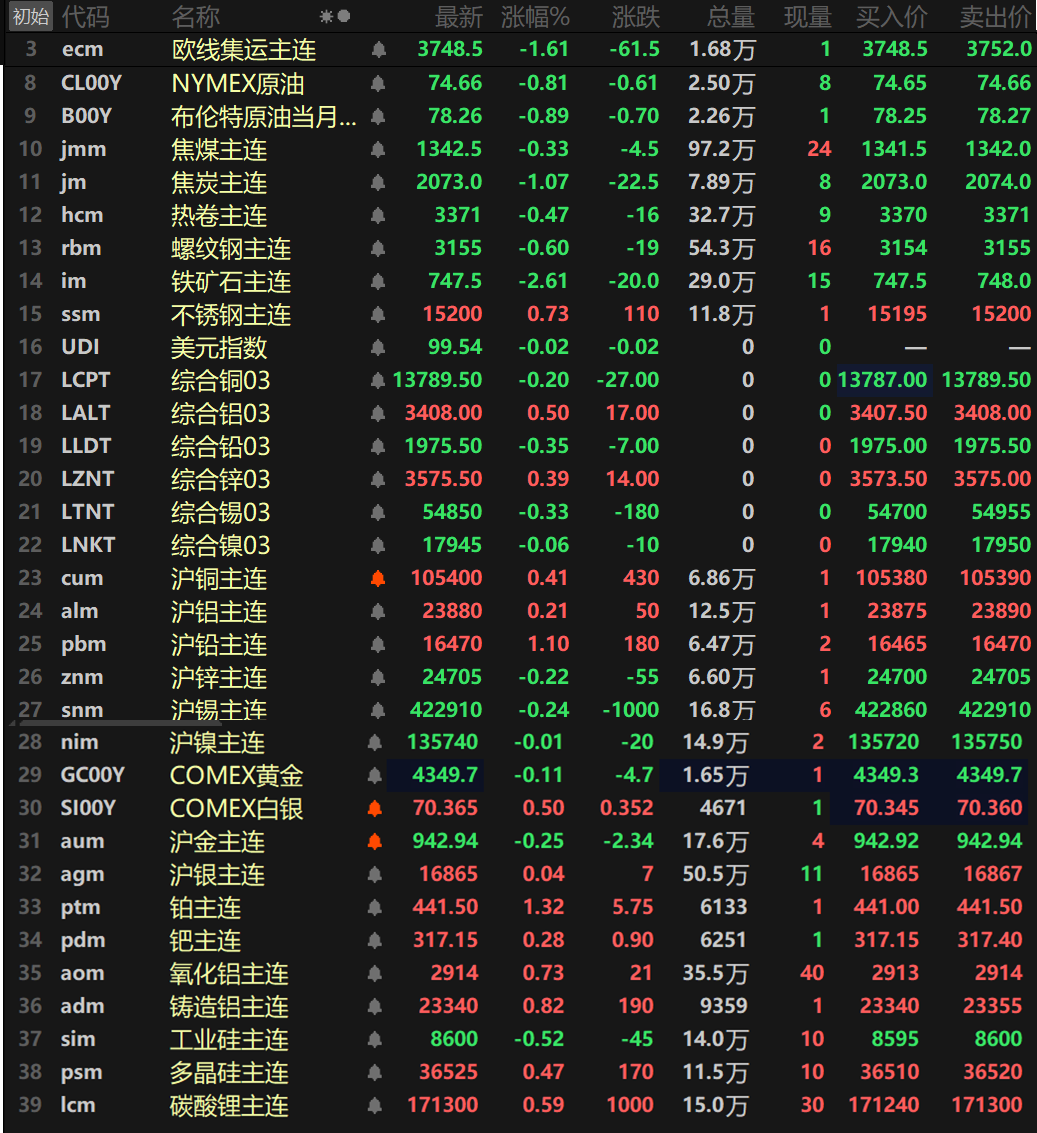Screen dimensions: 1037x1133
Task: Sort by 买入价 column header
Action: point(892,16)
